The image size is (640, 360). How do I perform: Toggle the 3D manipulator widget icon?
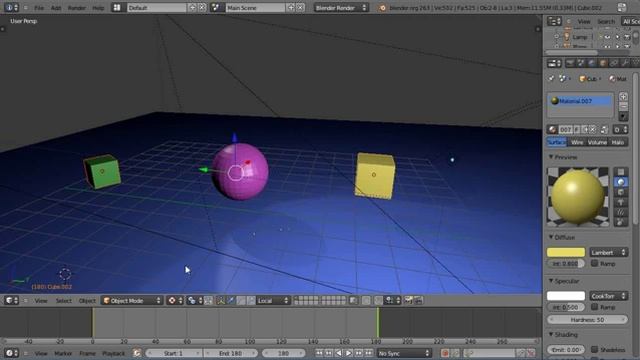coord(221,301)
